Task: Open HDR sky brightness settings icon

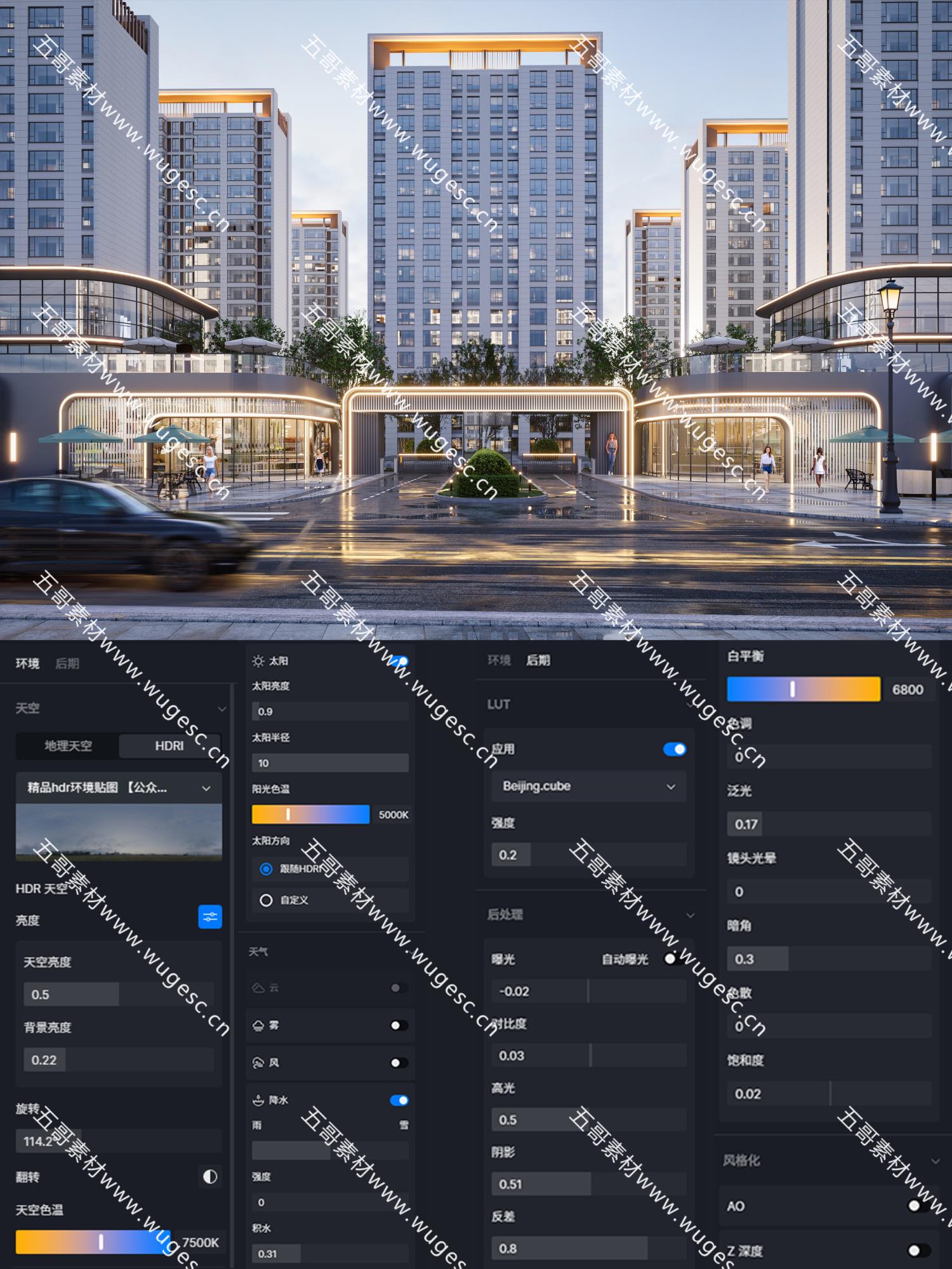Action: 210,917
